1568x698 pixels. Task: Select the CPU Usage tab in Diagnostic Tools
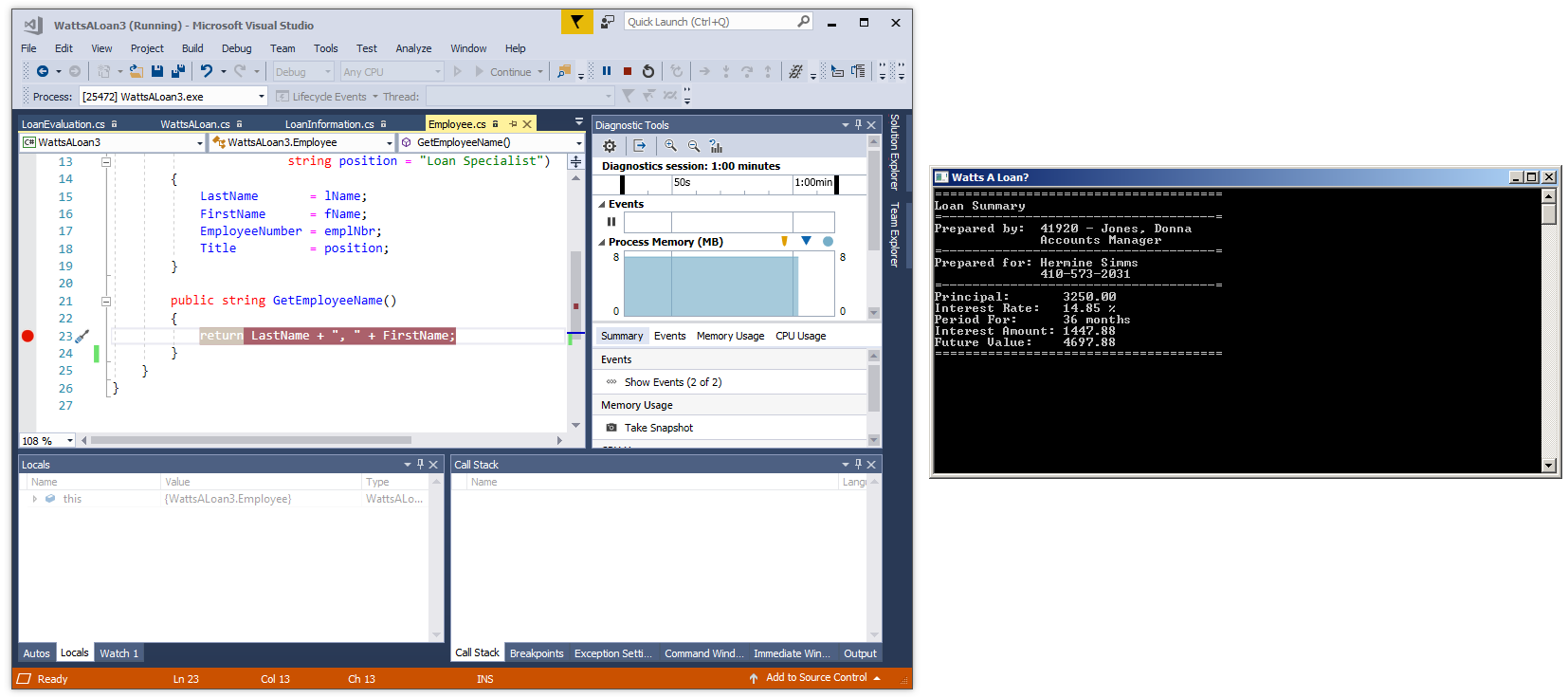[800, 336]
